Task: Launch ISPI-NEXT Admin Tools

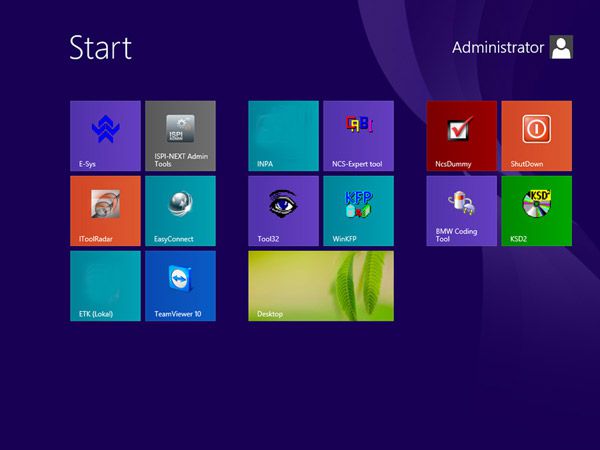Action: (x=180, y=136)
